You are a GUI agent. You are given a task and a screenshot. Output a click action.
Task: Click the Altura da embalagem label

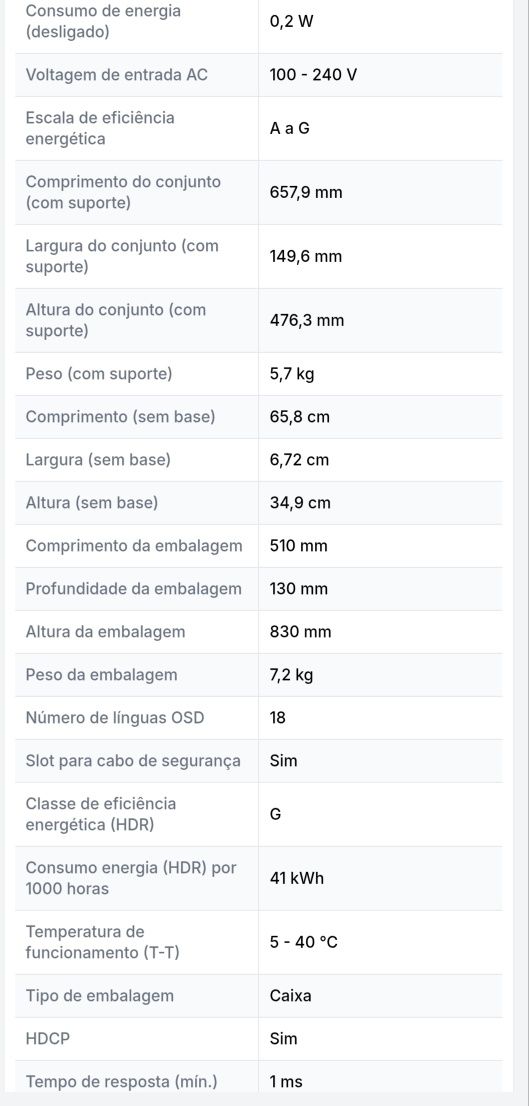click(x=106, y=632)
